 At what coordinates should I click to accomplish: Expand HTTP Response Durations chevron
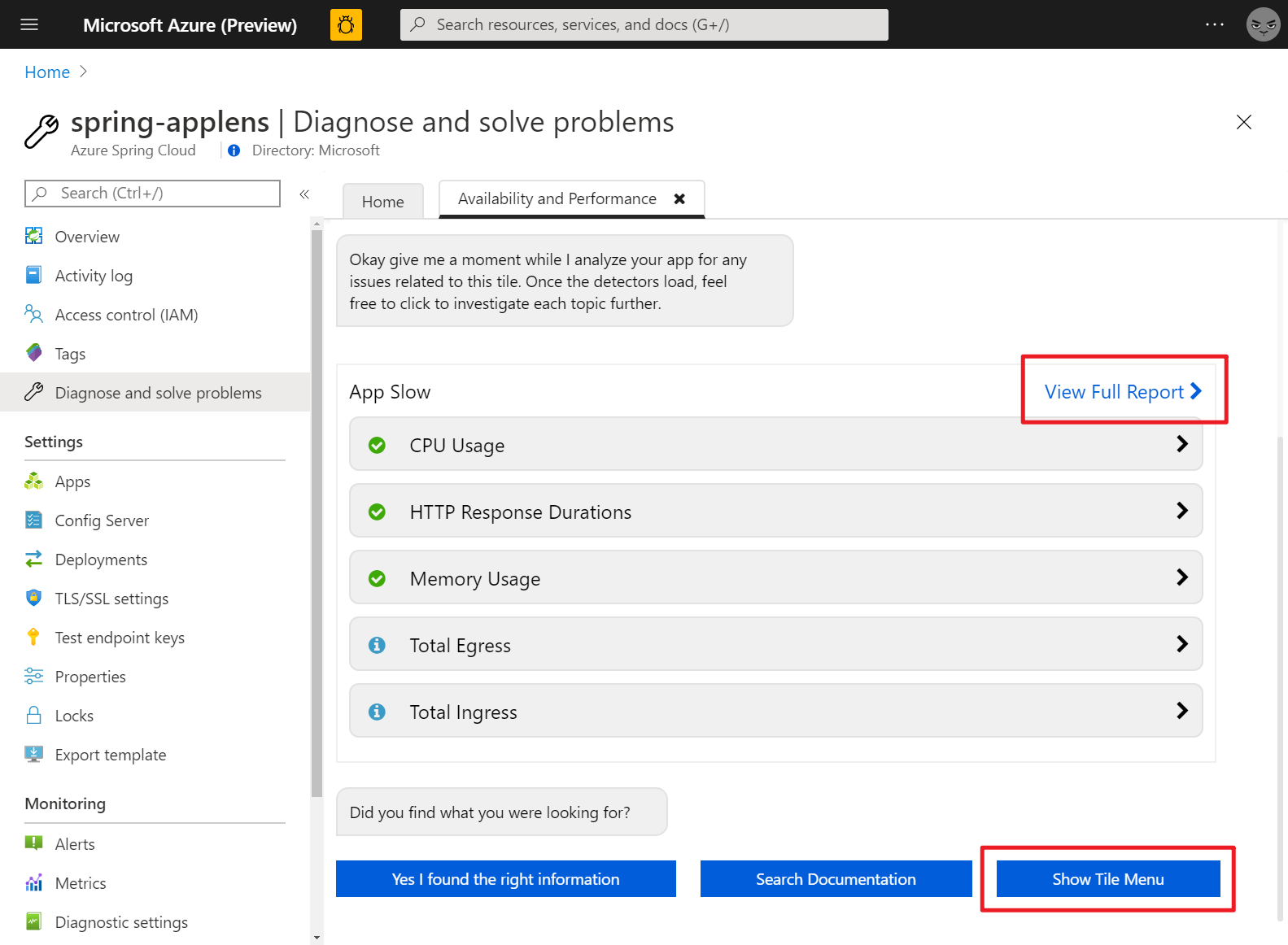(1182, 511)
